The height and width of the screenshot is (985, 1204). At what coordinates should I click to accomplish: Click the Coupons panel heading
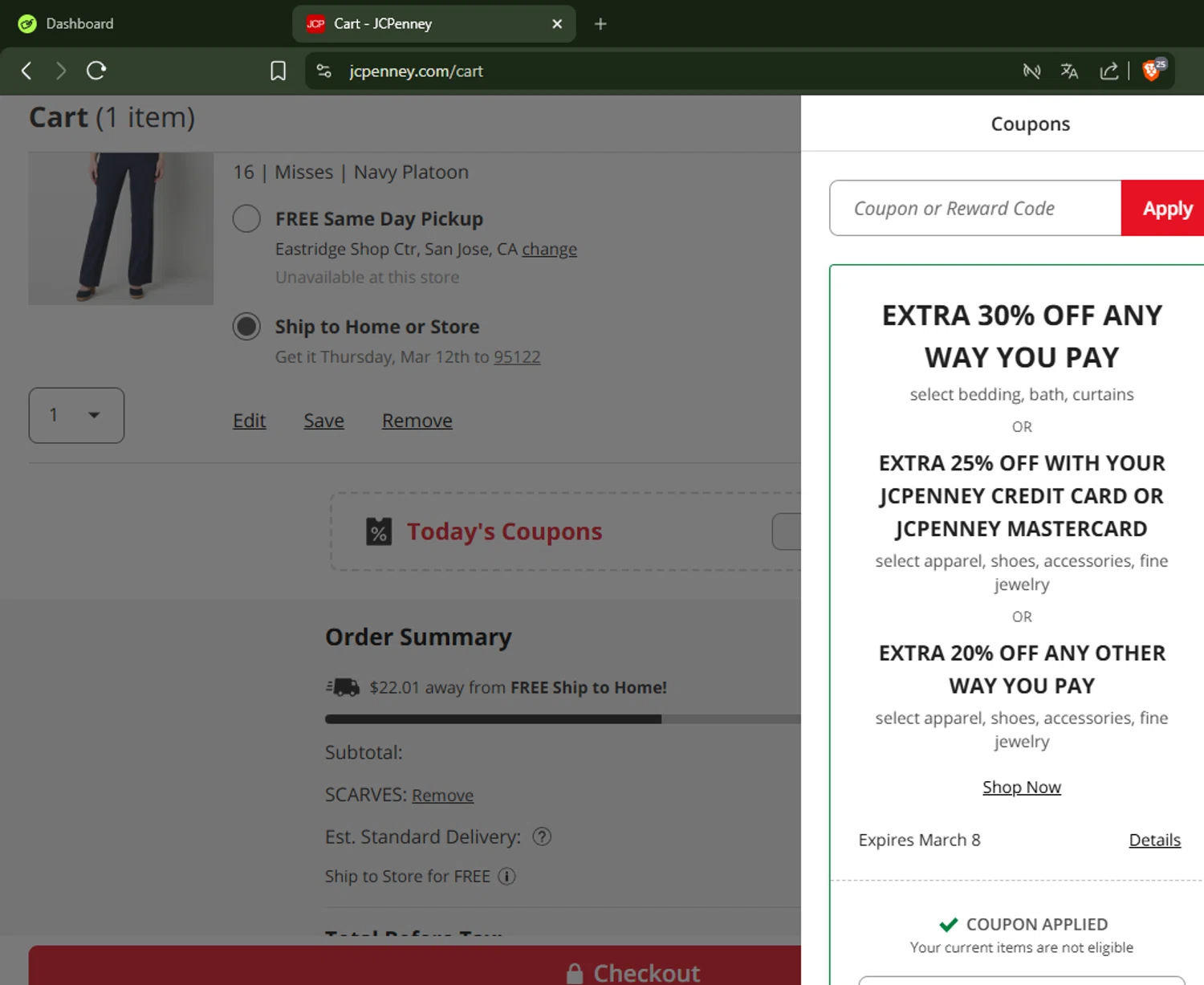[1030, 124]
